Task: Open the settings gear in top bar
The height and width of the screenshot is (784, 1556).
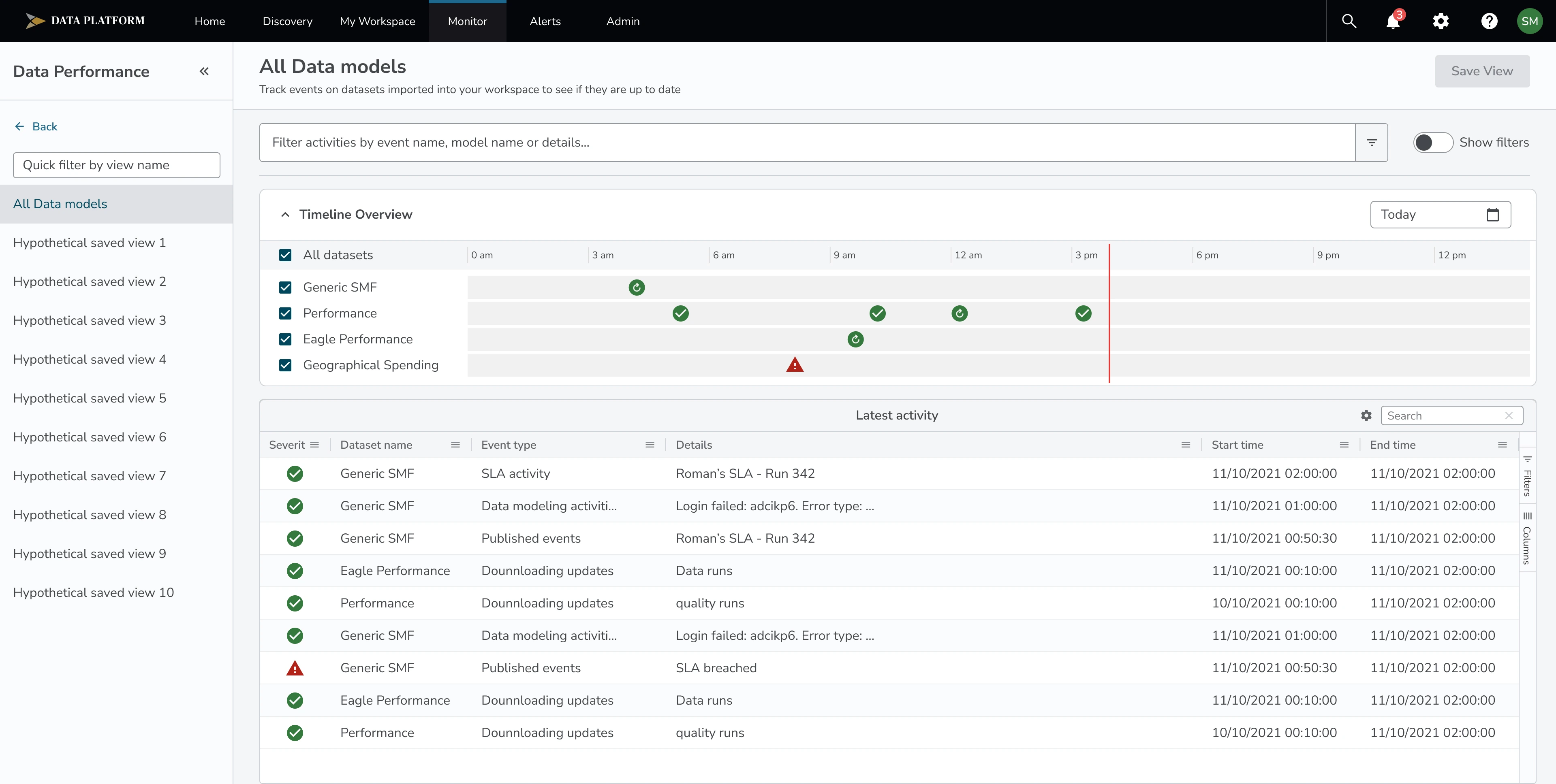Action: [1441, 21]
